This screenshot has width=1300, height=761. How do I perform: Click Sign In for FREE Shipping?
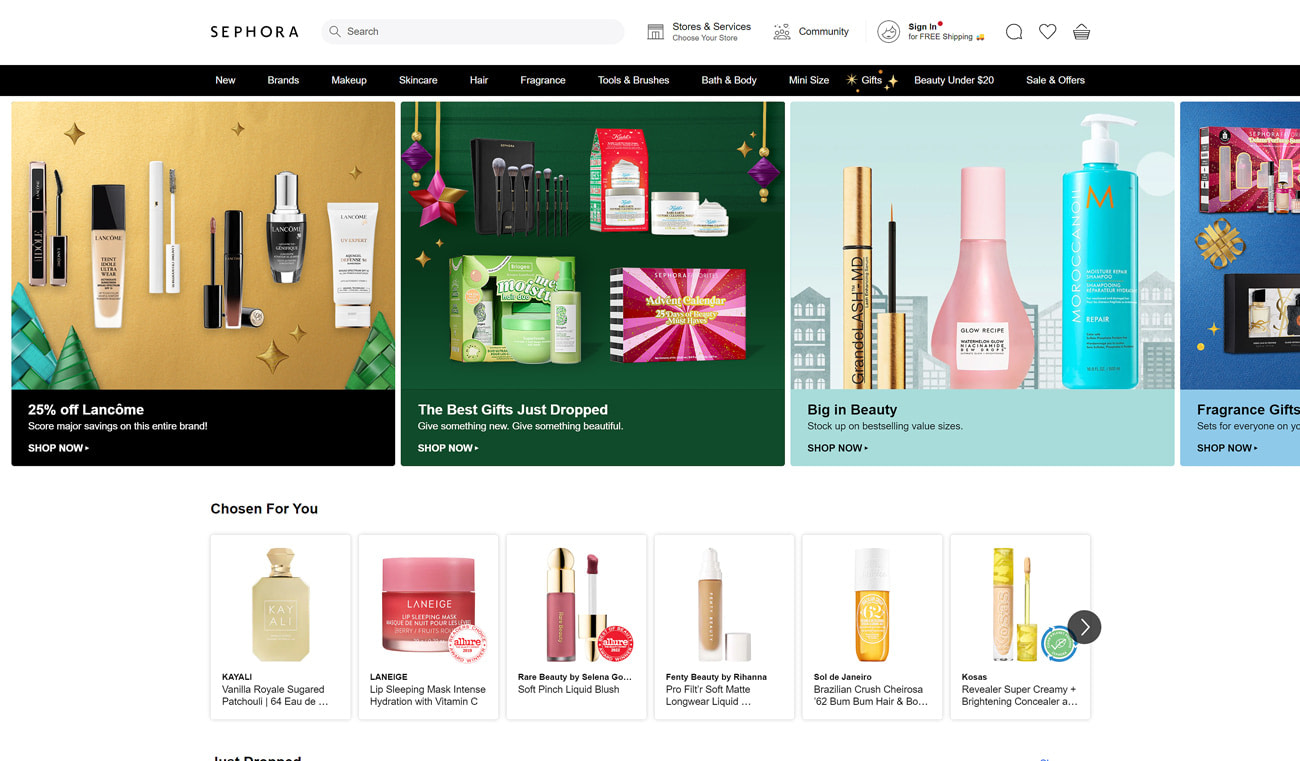point(945,32)
